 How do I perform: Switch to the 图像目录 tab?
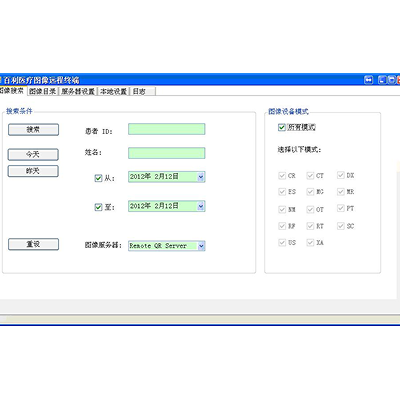(42, 91)
